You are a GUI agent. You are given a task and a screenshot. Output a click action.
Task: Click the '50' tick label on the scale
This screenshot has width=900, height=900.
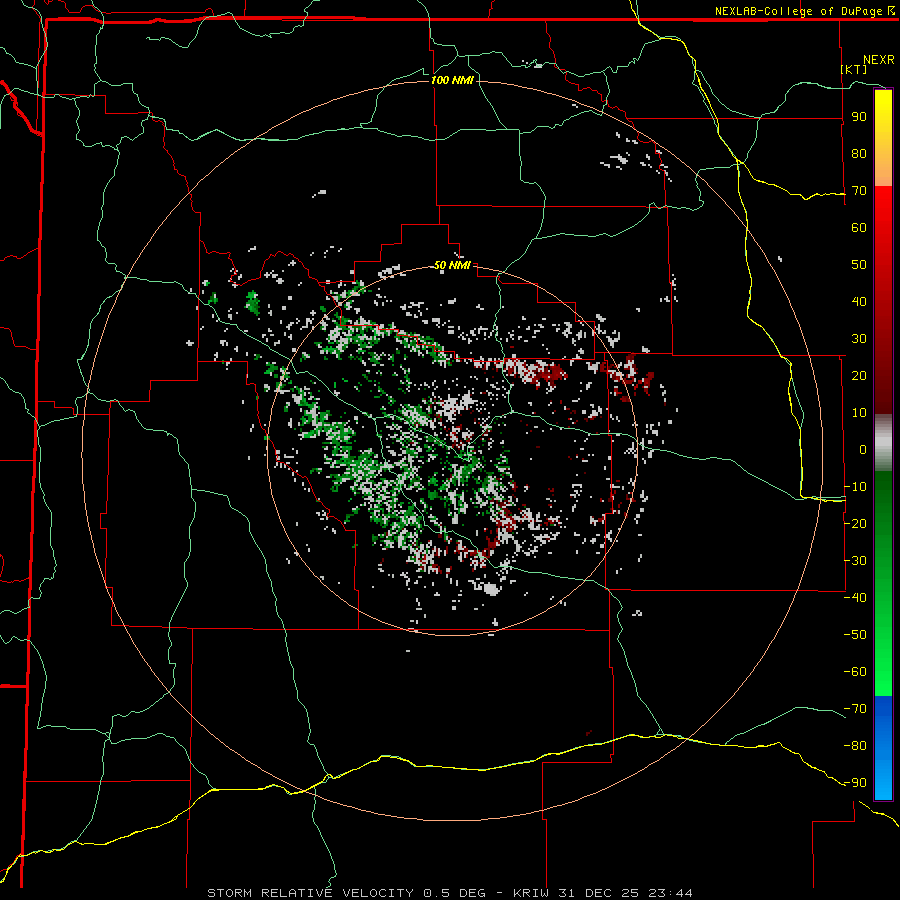point(859,265)
